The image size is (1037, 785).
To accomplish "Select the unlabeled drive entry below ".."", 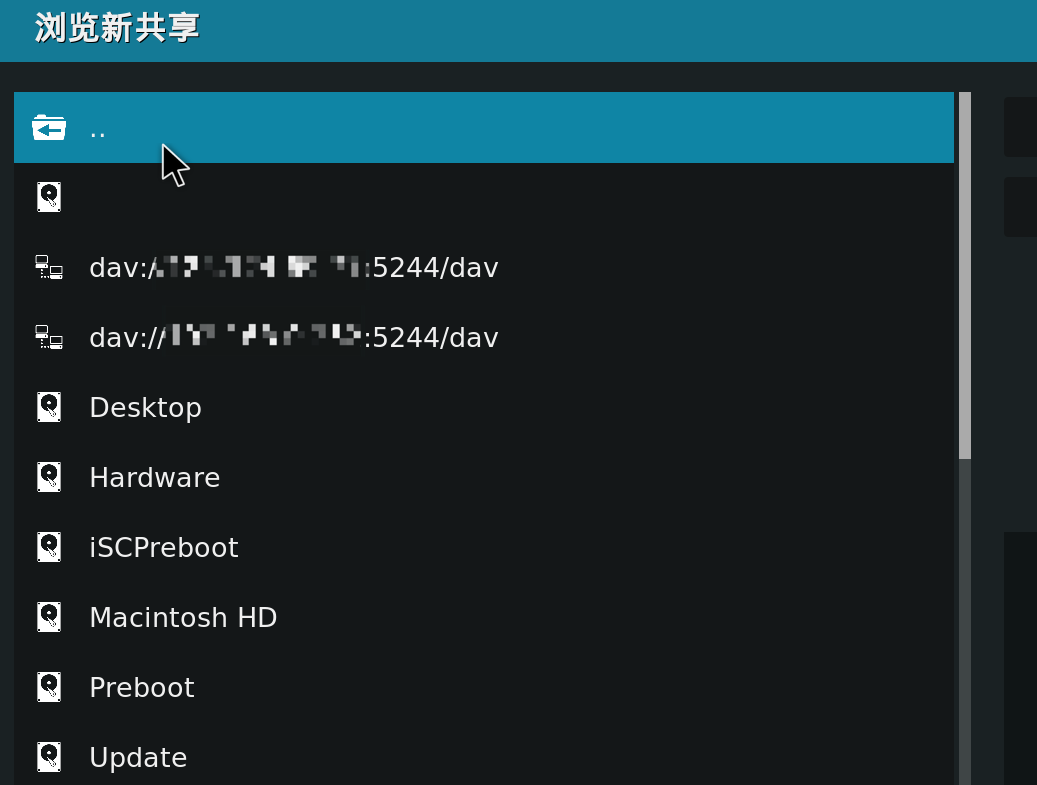I will [x=300, y=196].
